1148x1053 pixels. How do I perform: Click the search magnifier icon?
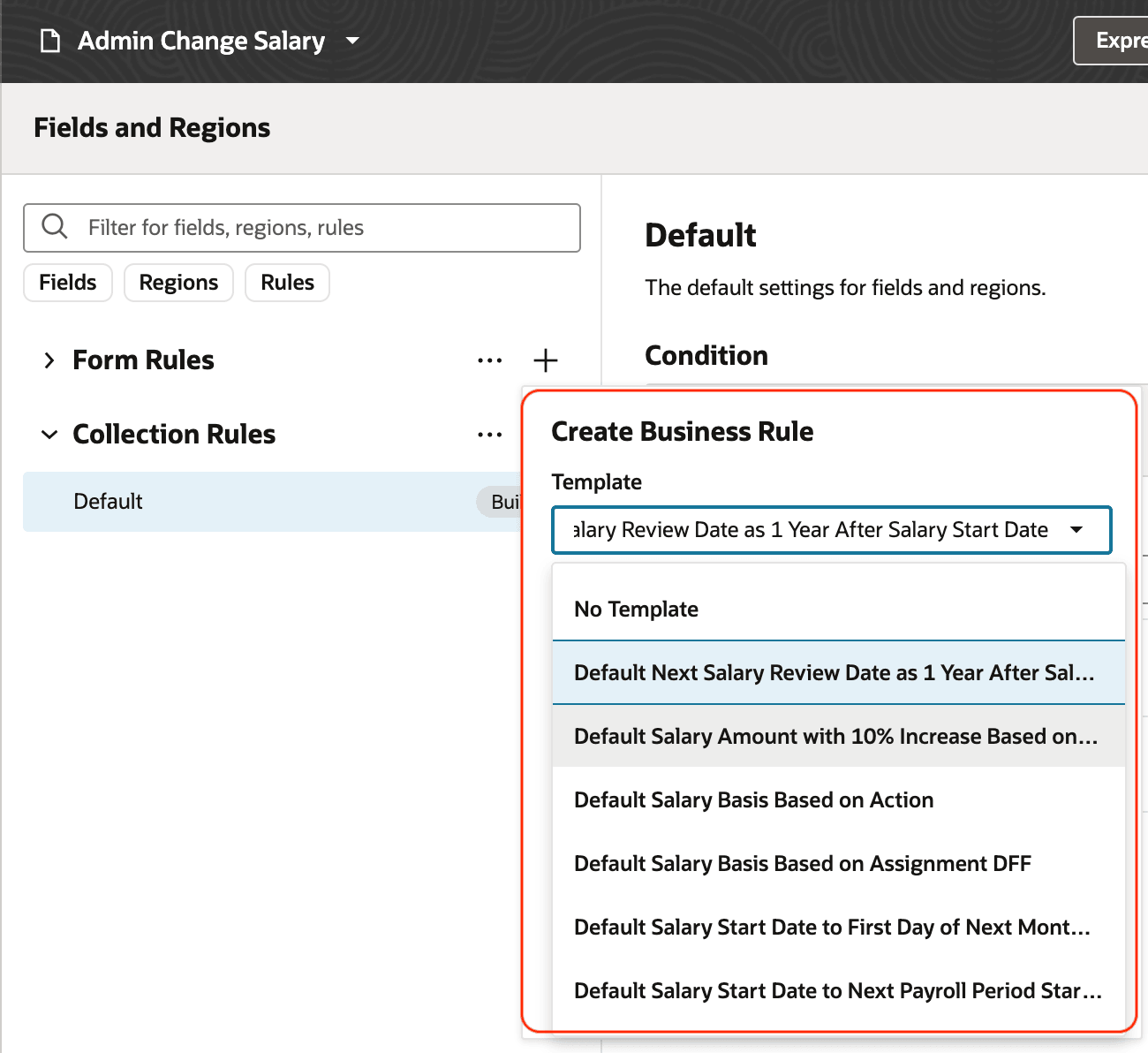click(54, 227)
